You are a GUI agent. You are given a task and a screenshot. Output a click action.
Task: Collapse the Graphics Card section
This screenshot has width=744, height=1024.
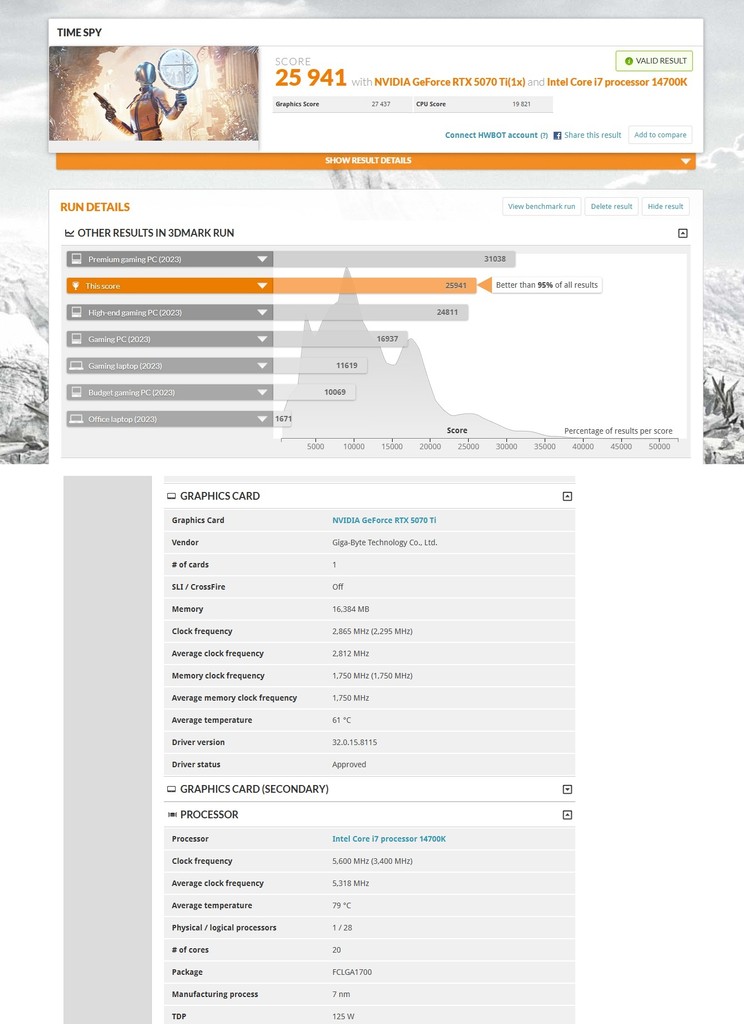(567, 496)
